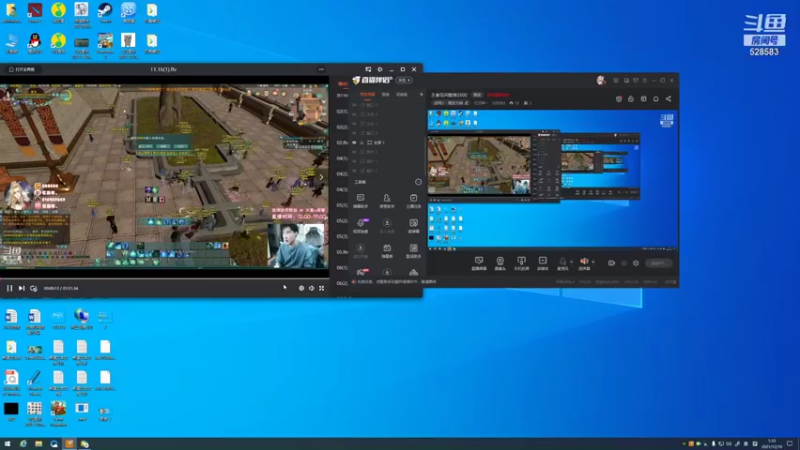800x450 pixels.
Task: Open the three-dot menu in player title bar
Action: (x=321, y=69)
